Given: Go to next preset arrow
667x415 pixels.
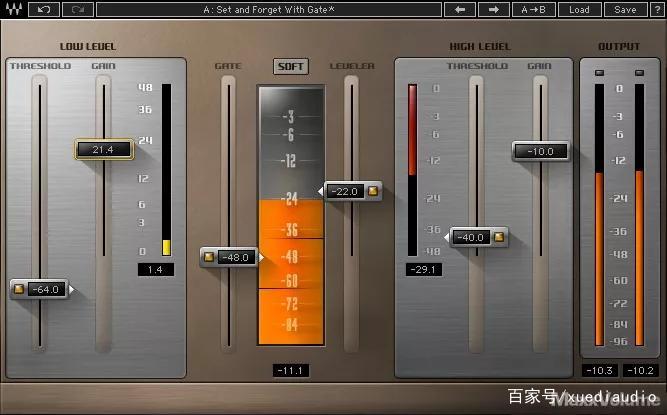Looking at the screenshot, I should point(494,9).
